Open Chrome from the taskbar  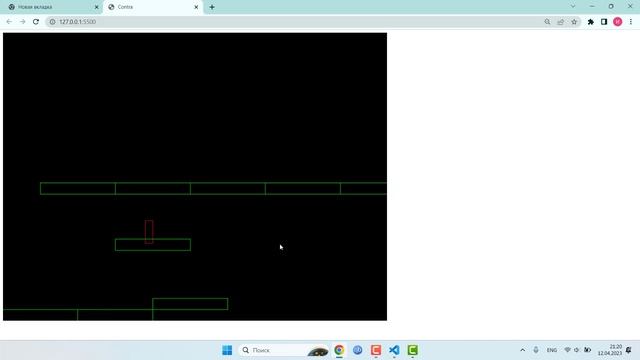(x=339, y=350)
